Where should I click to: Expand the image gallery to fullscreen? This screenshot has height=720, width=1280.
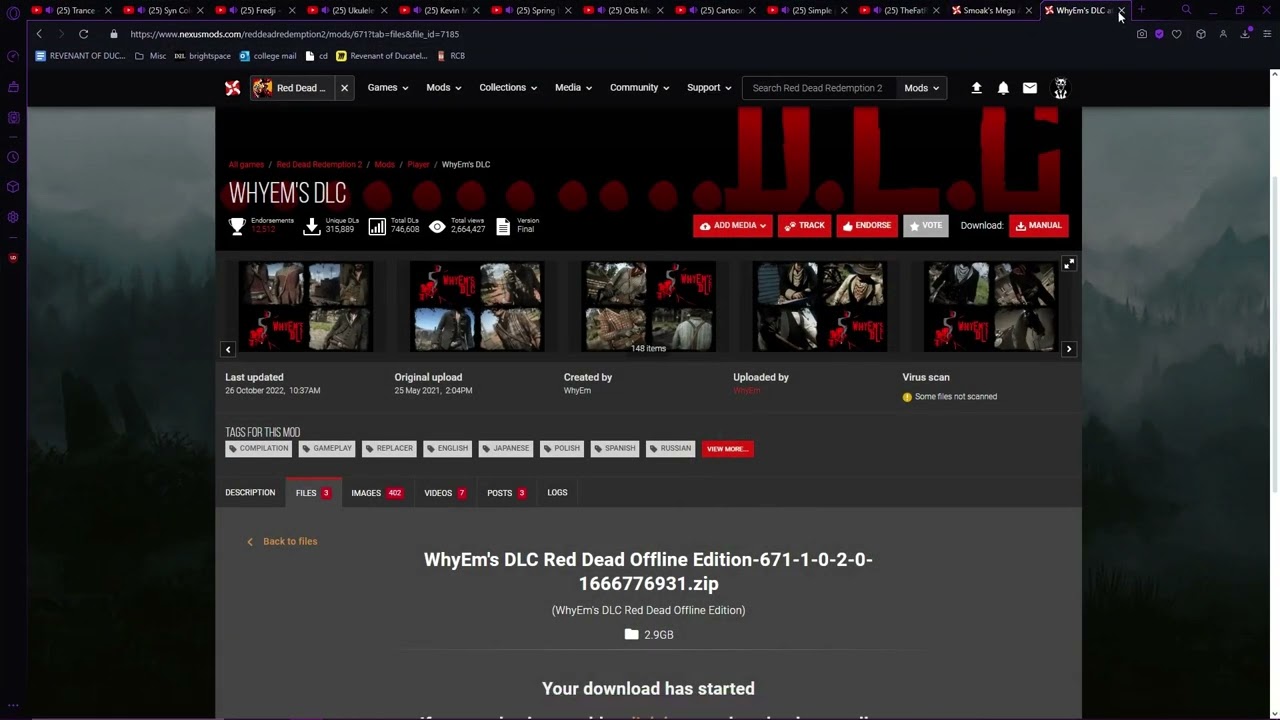coord(1069,264)
